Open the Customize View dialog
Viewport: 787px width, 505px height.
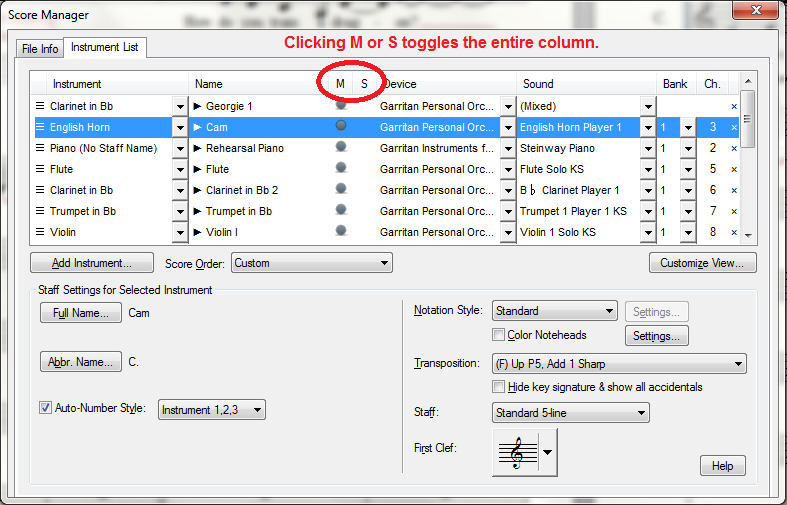coord(702,263)
